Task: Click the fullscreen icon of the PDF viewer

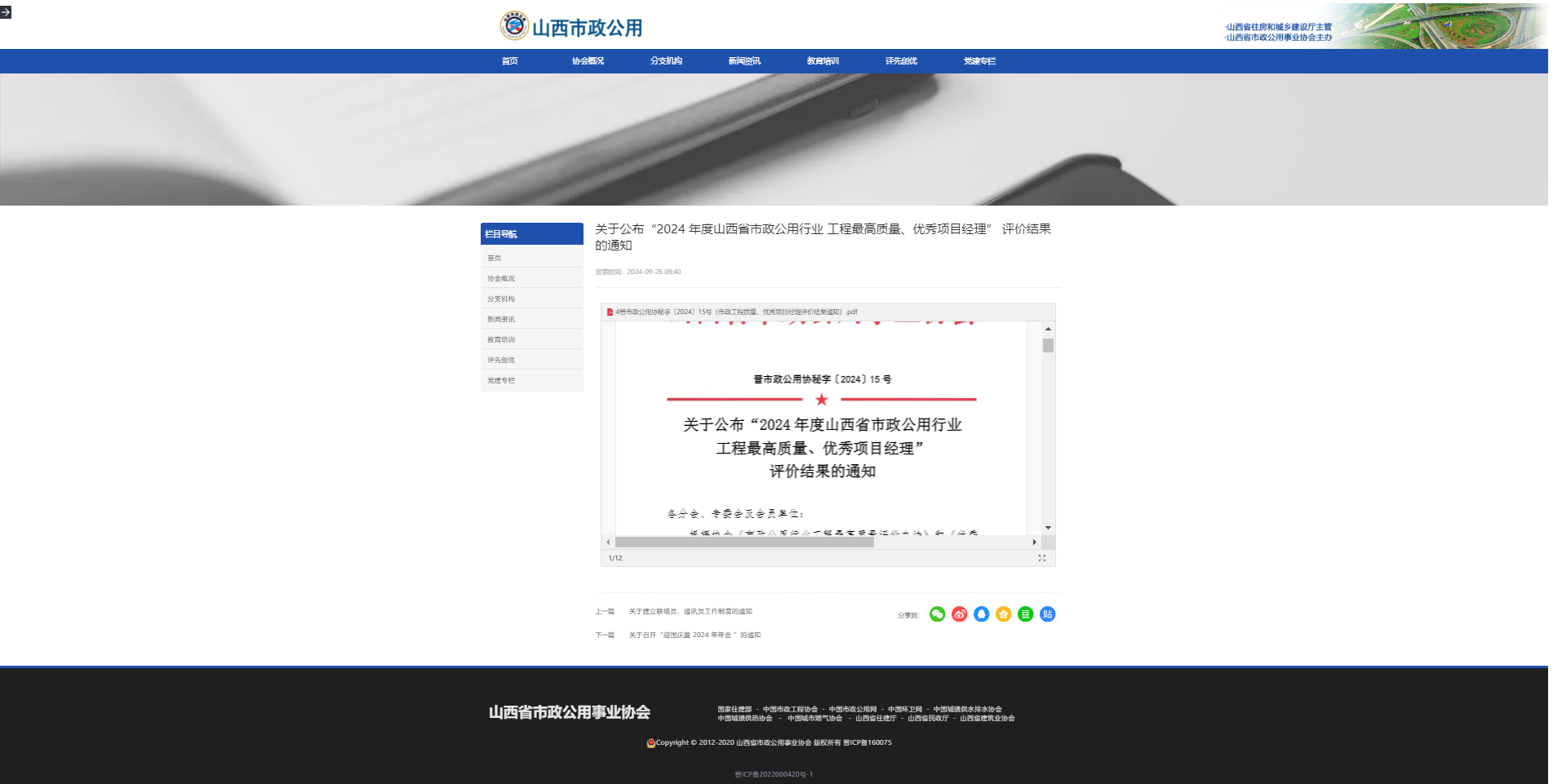Action: (1042, 558)
